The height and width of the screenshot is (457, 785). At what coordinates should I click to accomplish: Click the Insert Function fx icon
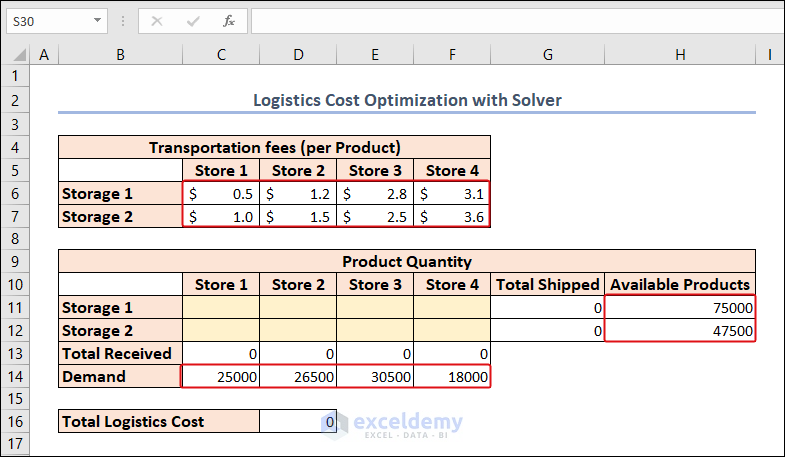tap(229, 20)
